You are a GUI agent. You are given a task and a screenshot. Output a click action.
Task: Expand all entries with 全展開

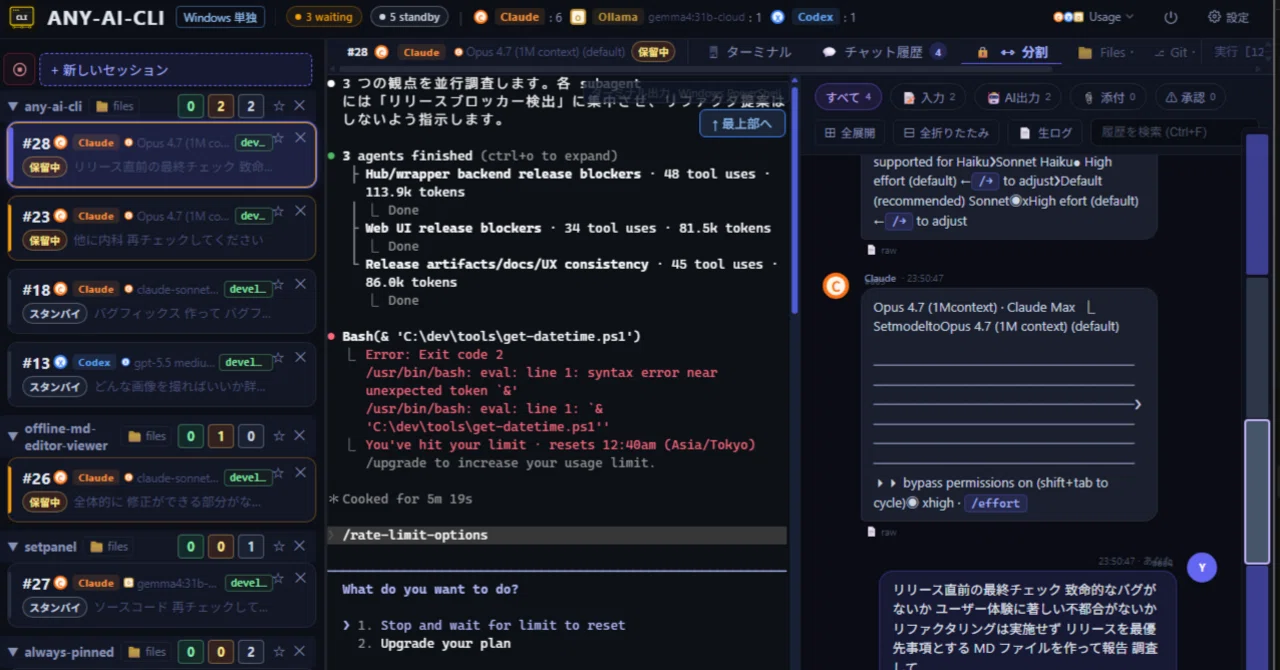[x=851, y=132]
